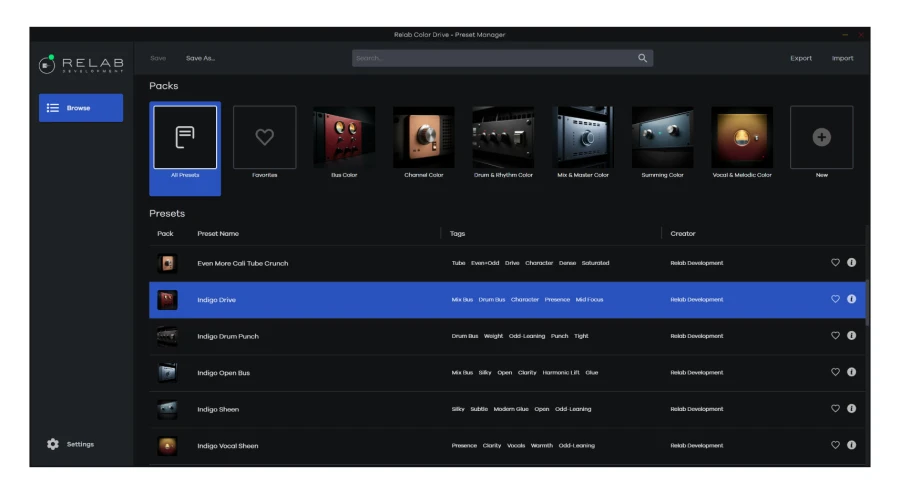Click pack icon of Indigo Drive row
Viewport: 900px width, 494px height.
(x=167, y=299)
